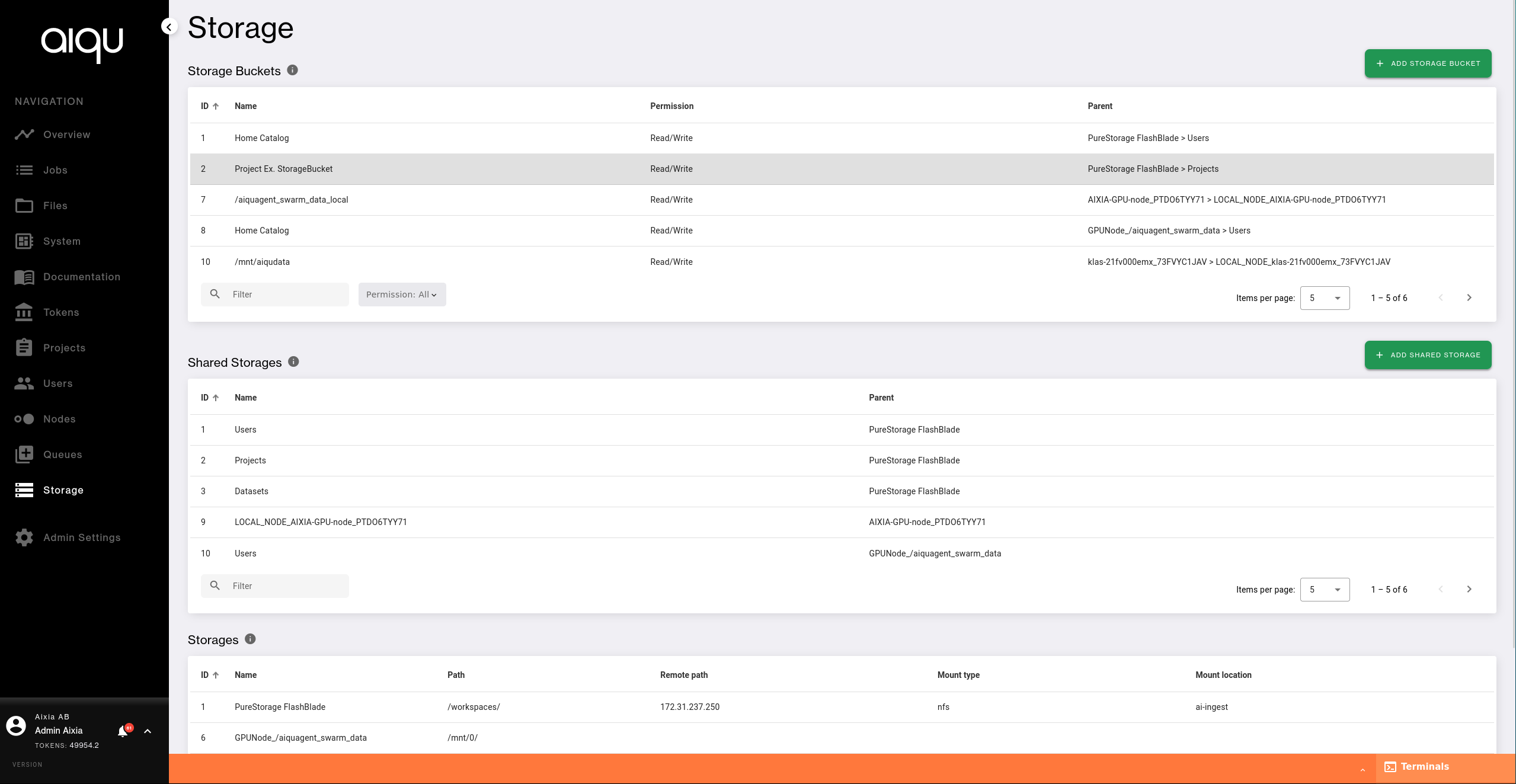Open the Permission: All filter dropdown

(402, 295)
